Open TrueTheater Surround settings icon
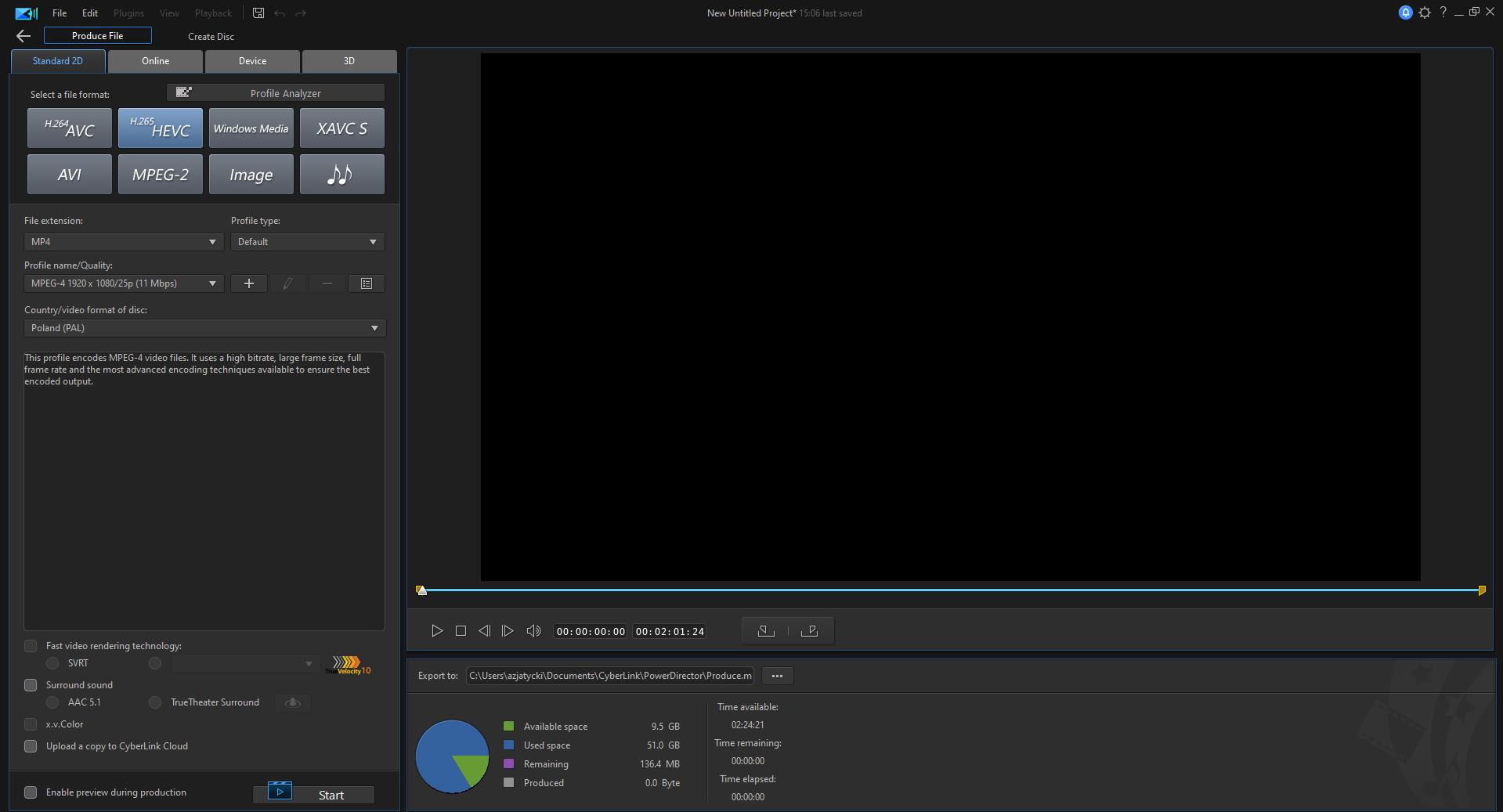 (293, 702)
